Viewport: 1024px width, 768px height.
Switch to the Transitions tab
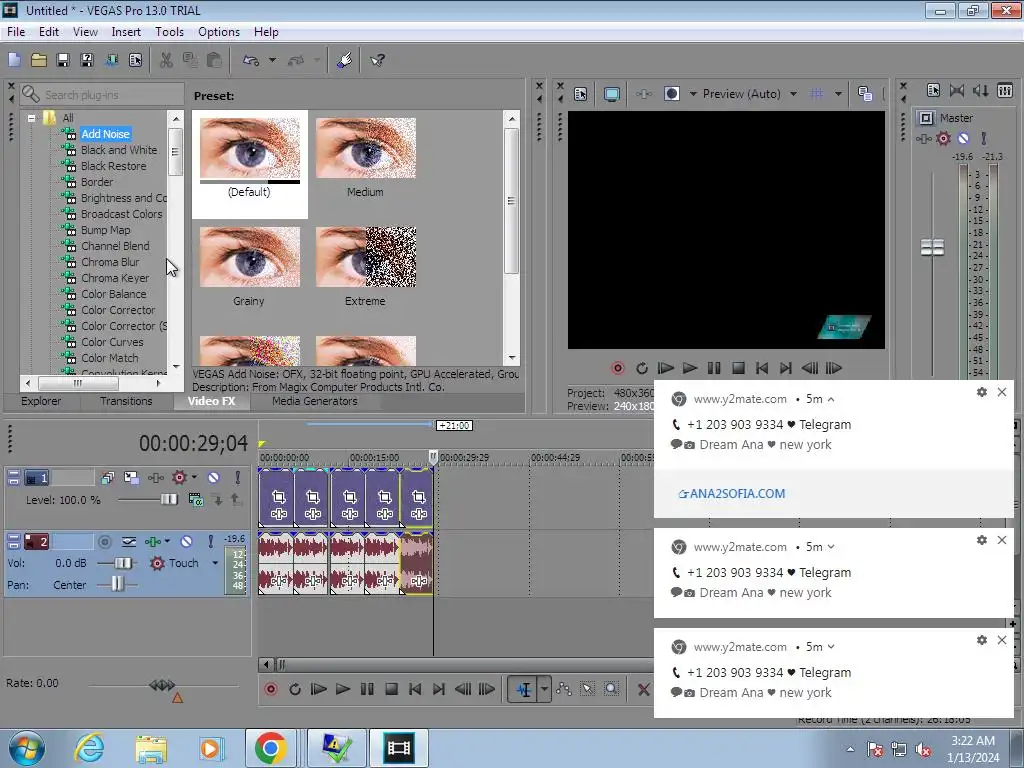point(125,402)
